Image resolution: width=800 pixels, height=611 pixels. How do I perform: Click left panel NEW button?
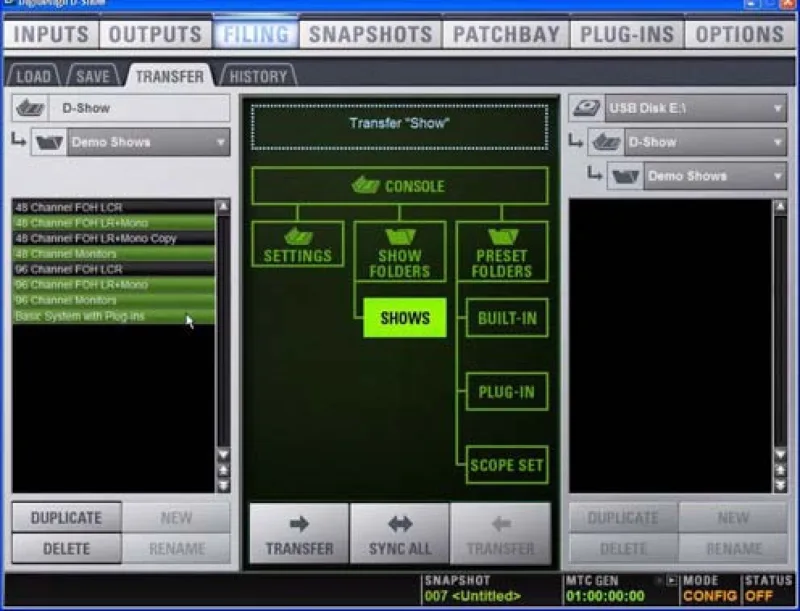coord(177,518)
